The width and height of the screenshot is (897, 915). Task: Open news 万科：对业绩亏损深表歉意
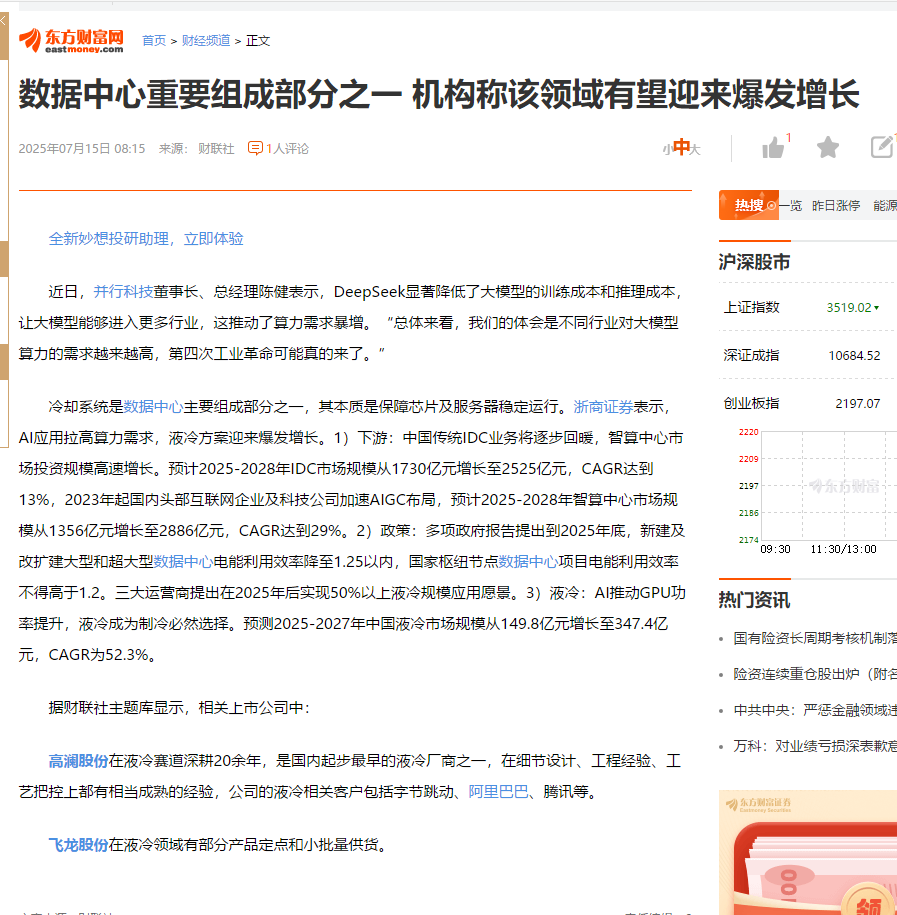pos(815,746)
